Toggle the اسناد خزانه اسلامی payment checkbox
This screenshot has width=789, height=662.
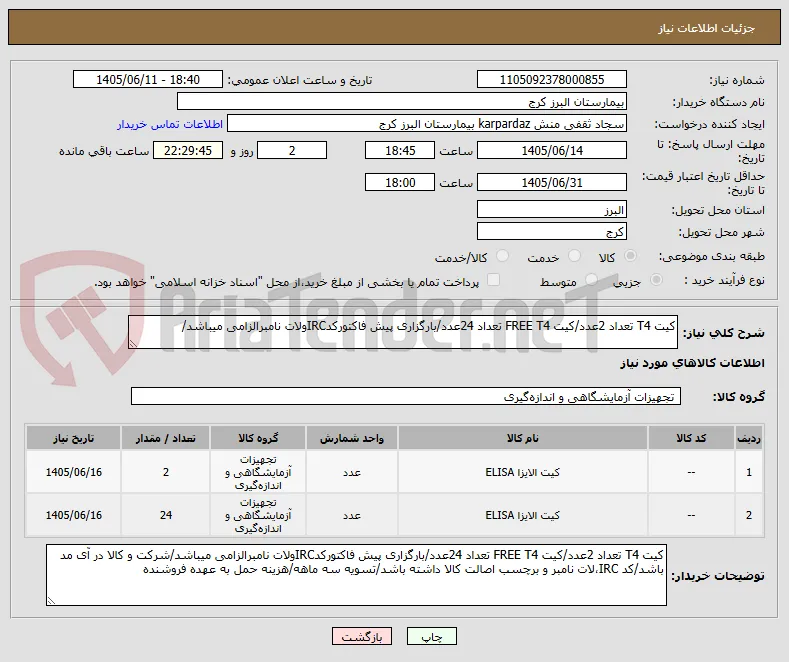point(494,280)
